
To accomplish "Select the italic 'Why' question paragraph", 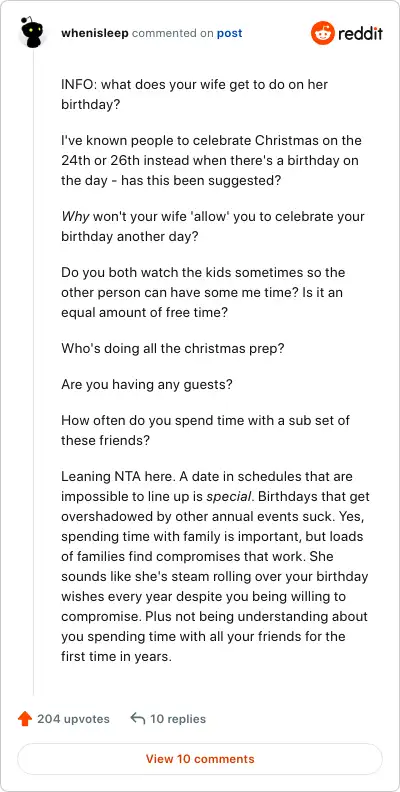I will [213, 227].
